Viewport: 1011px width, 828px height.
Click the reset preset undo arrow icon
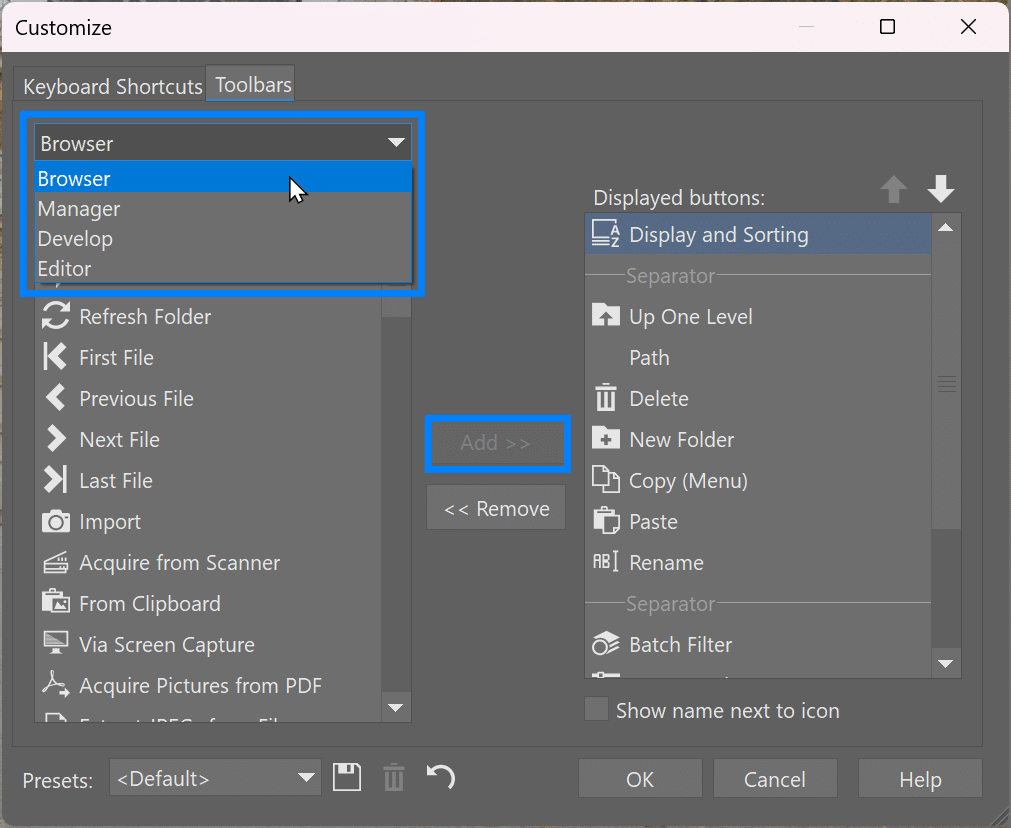pyautogui.click(x=440, y=777)
